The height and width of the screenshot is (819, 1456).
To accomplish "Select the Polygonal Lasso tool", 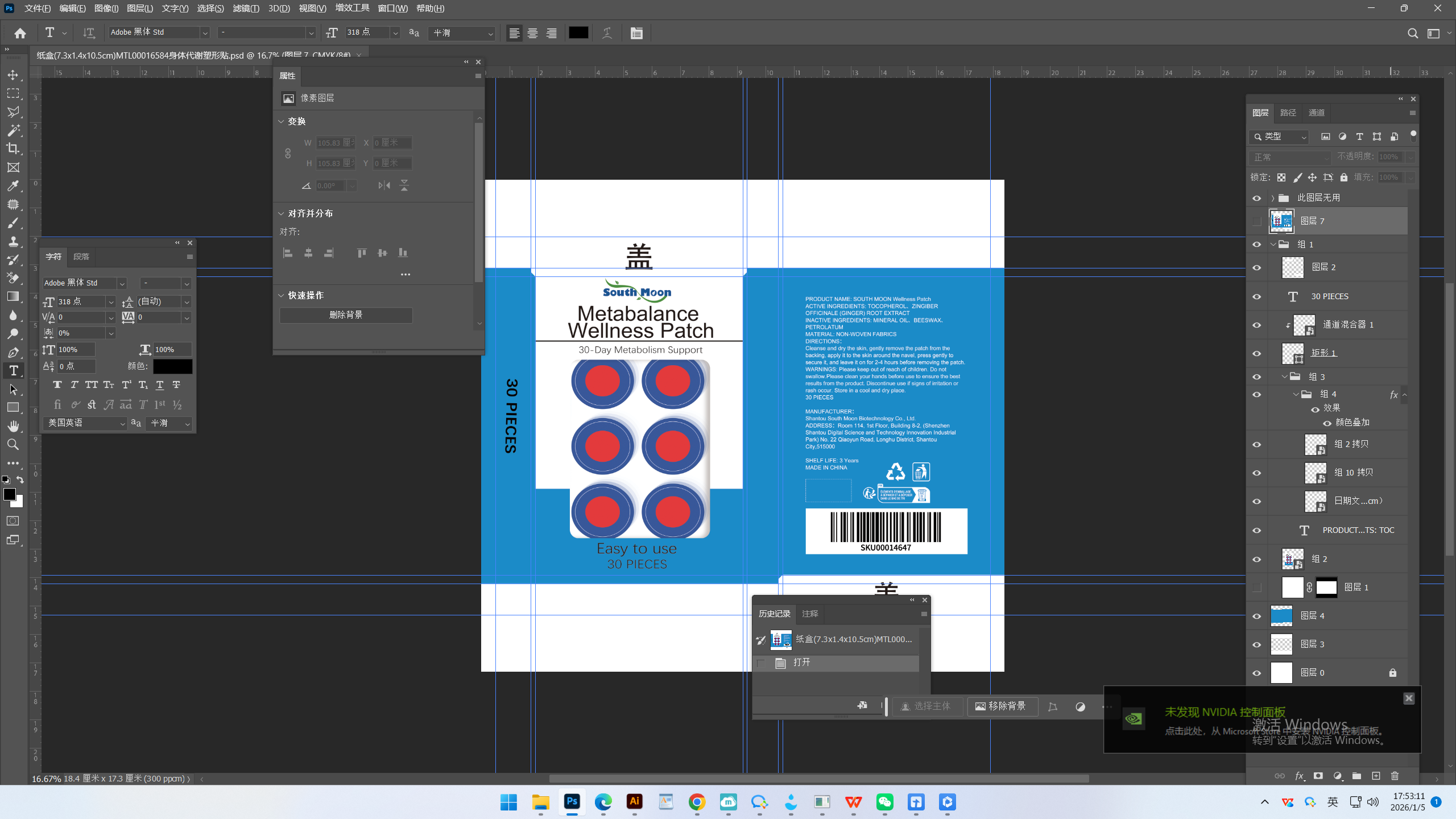I will [13, 112].
